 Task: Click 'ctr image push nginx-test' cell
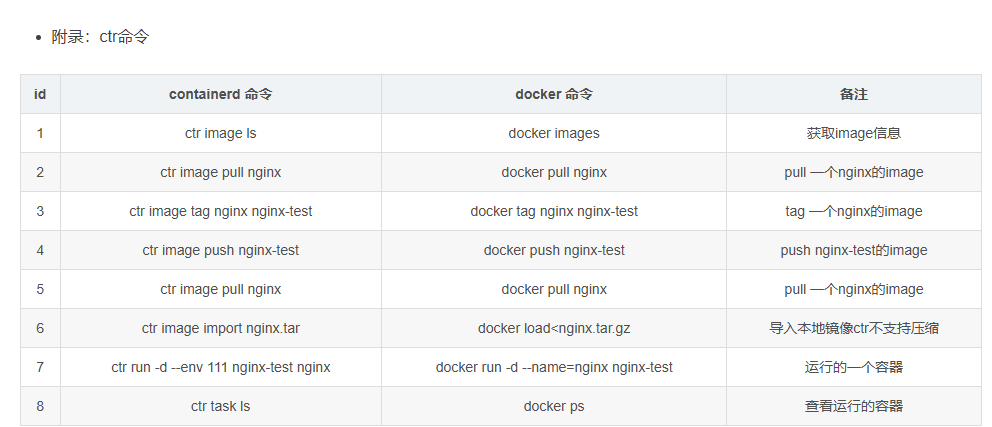220,250
